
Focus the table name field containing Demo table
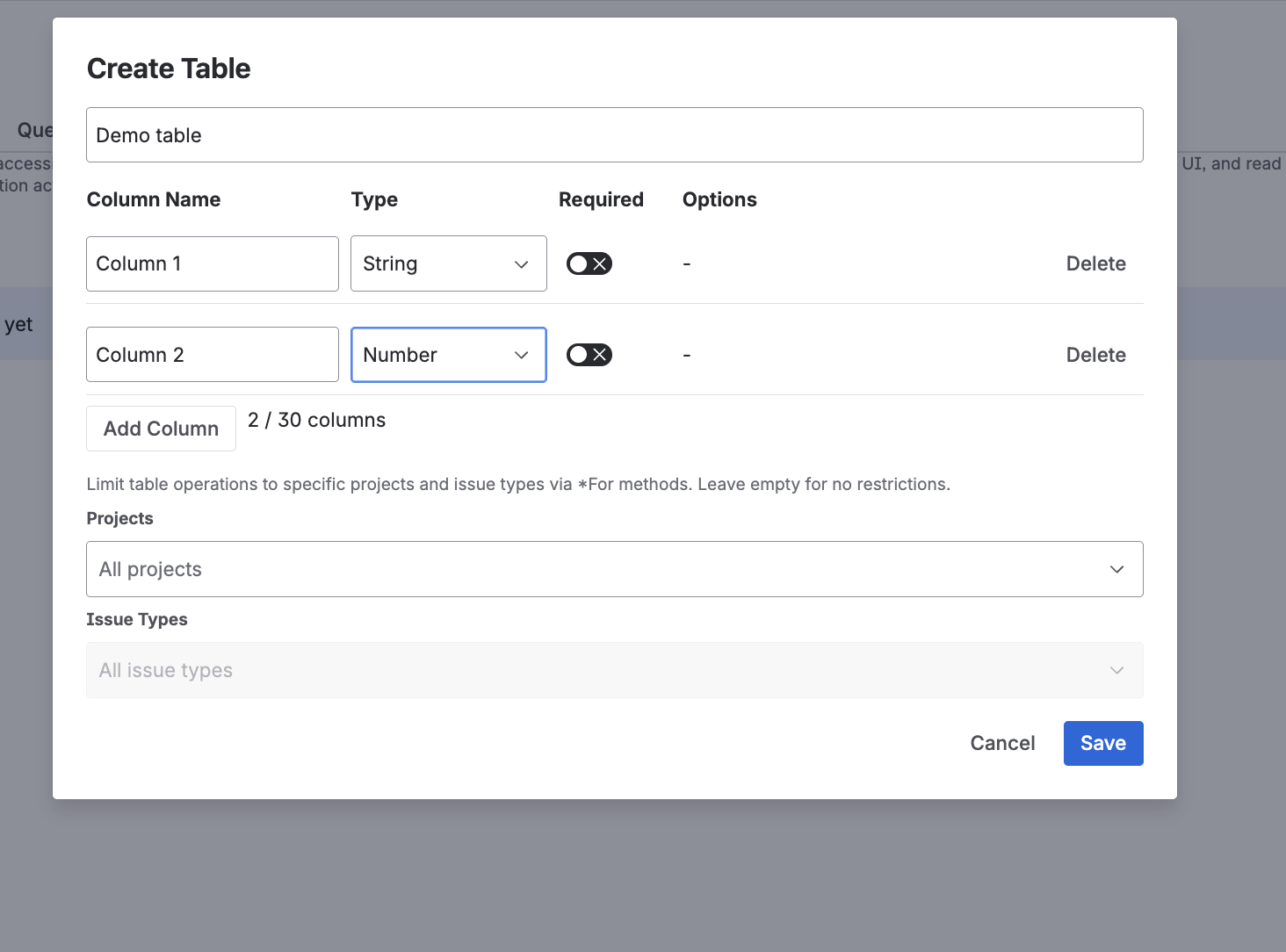(x=614, y=135)
